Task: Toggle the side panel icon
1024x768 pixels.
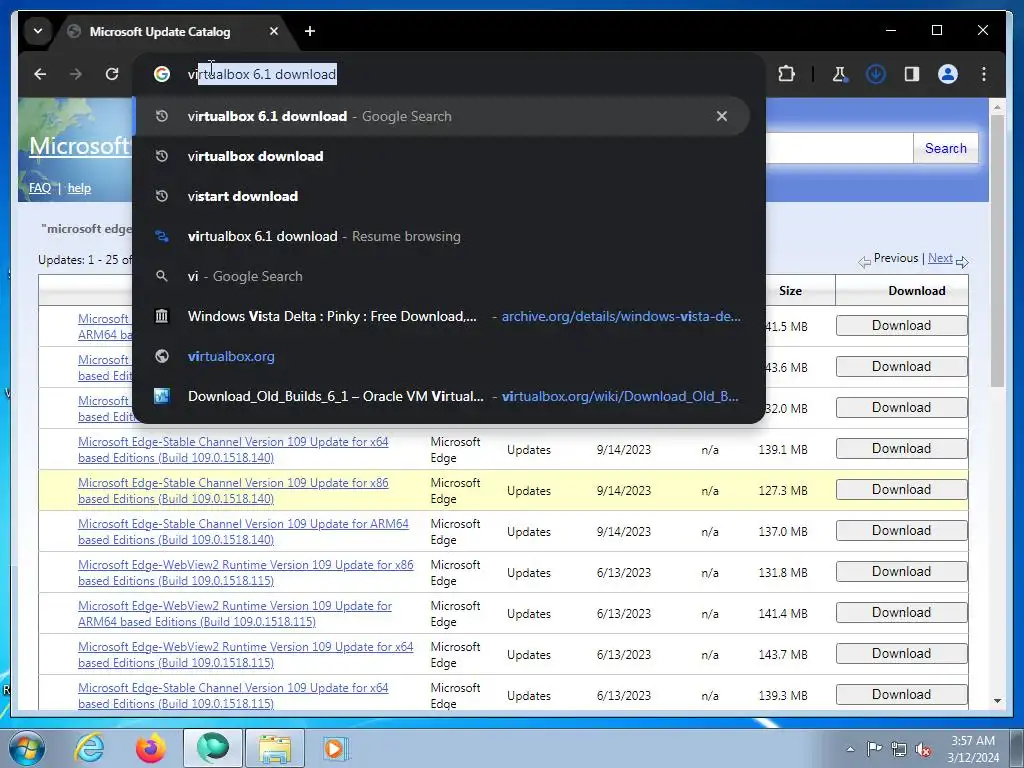Action: pos(912,74)
